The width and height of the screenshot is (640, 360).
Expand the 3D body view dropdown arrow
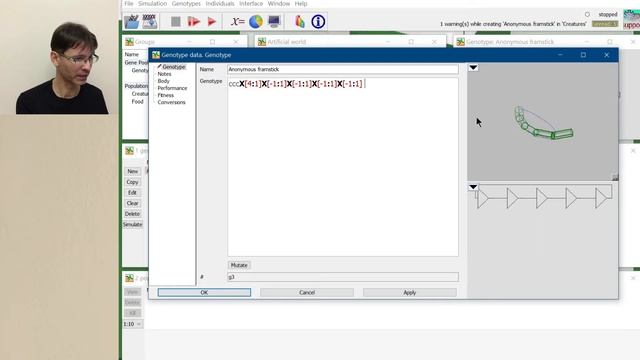tap(473, 68)
